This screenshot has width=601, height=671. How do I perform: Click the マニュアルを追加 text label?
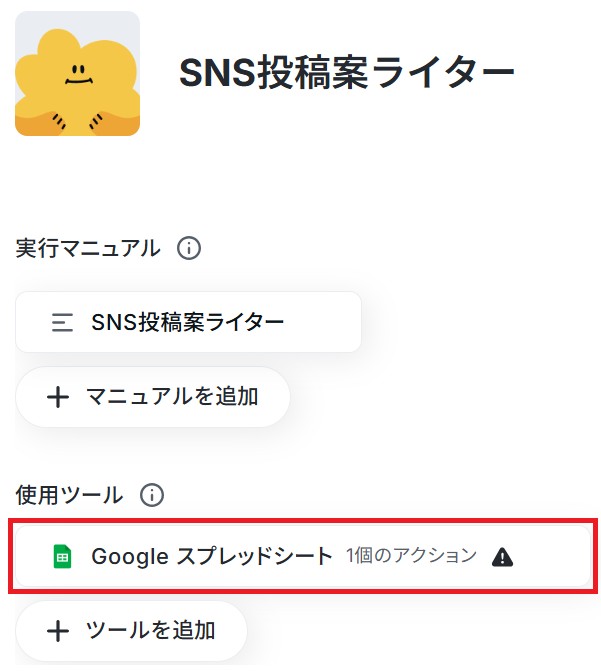click(x=172, y=397)
